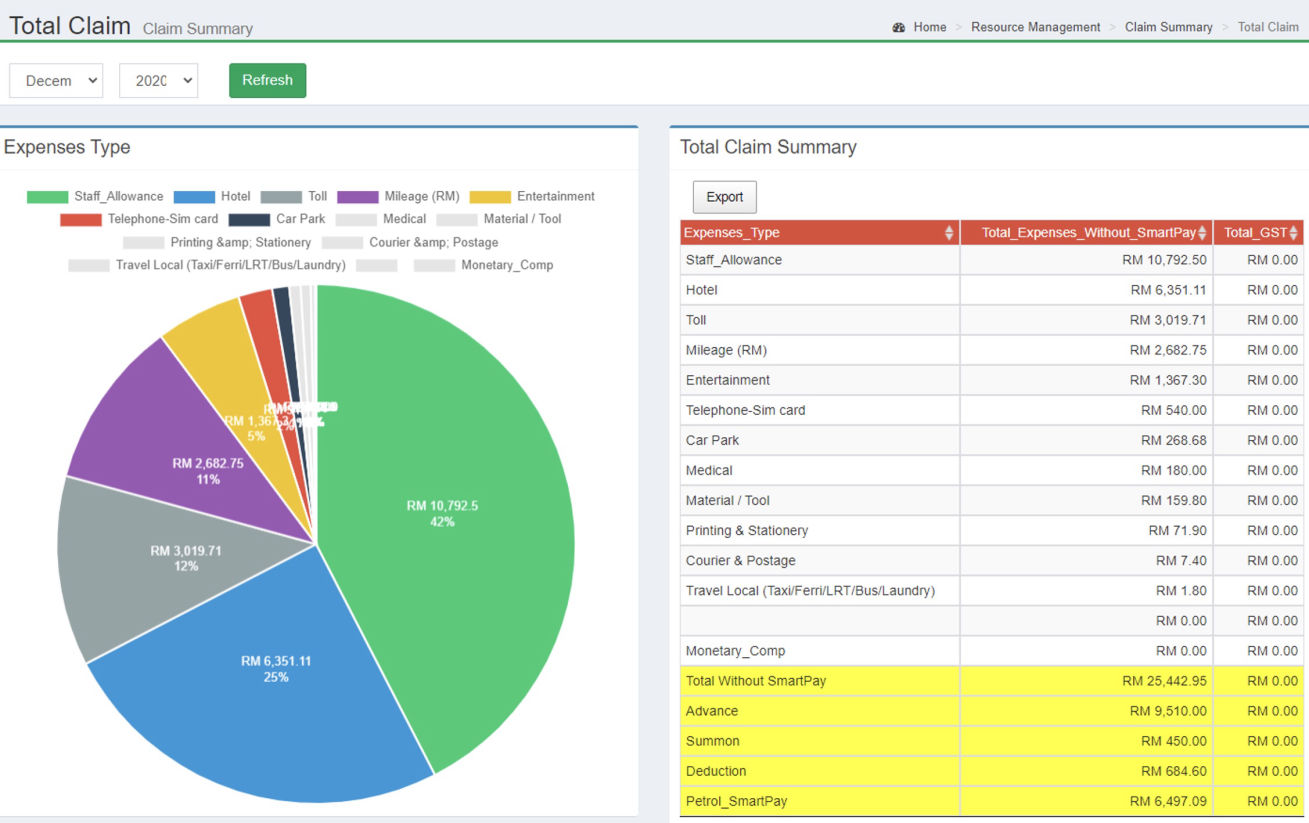The height and width of the screenshot is (823, 1309).
Task: Toggle Hotel legend entry
Action: pos(212,197)
